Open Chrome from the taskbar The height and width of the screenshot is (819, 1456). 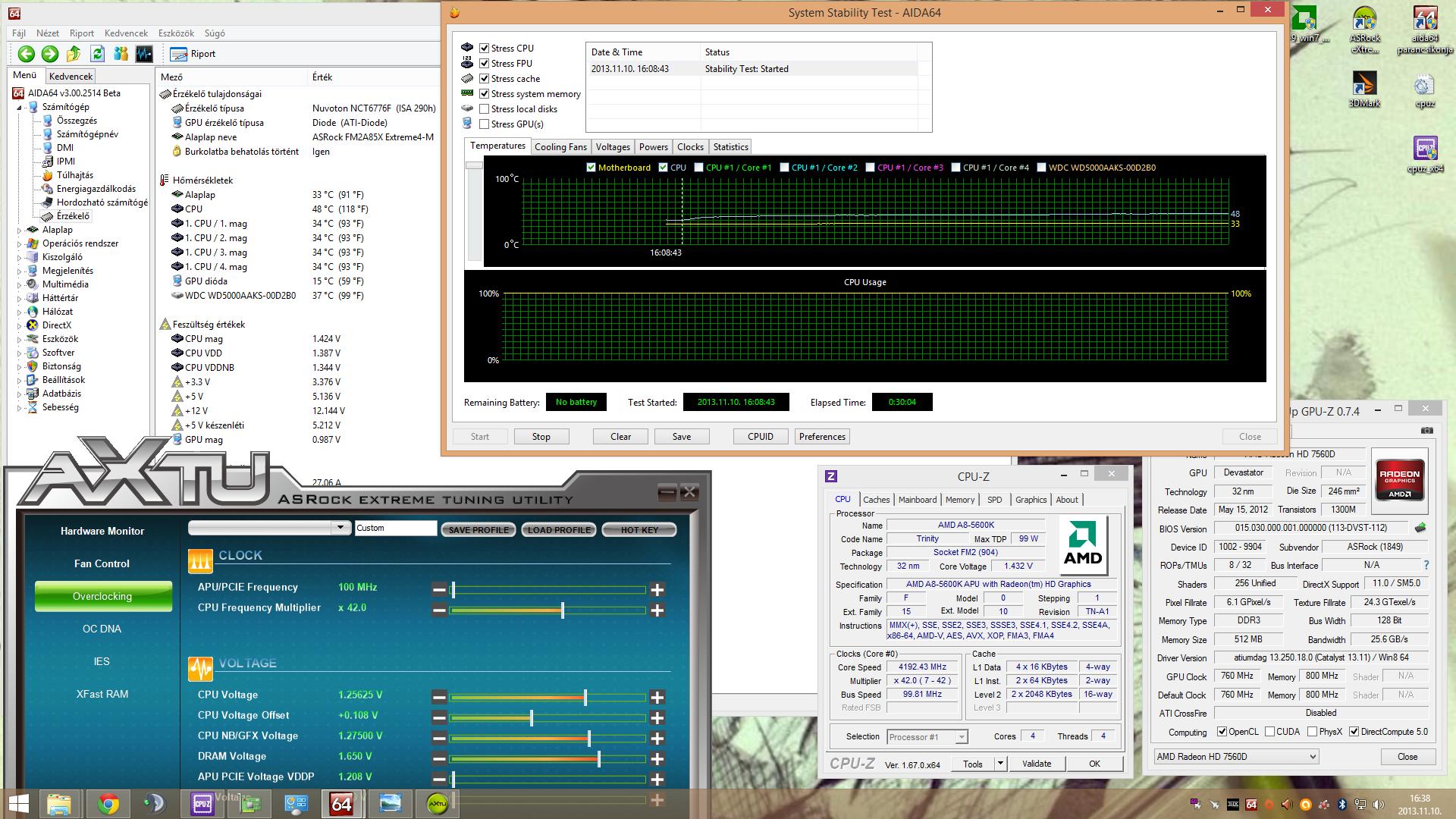coord(108,804)
